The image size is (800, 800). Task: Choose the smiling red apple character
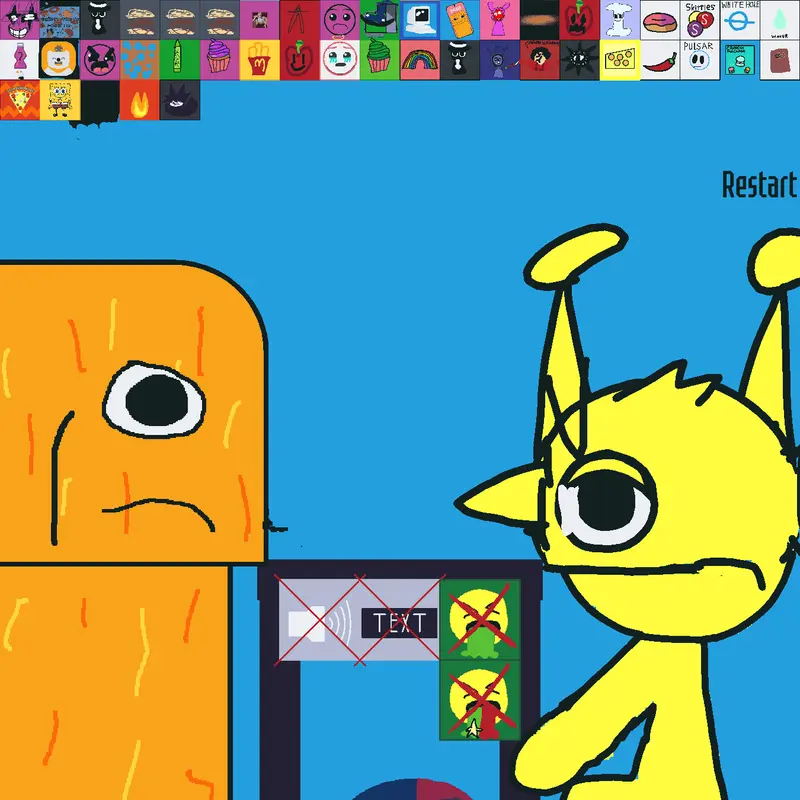[299, 60]
